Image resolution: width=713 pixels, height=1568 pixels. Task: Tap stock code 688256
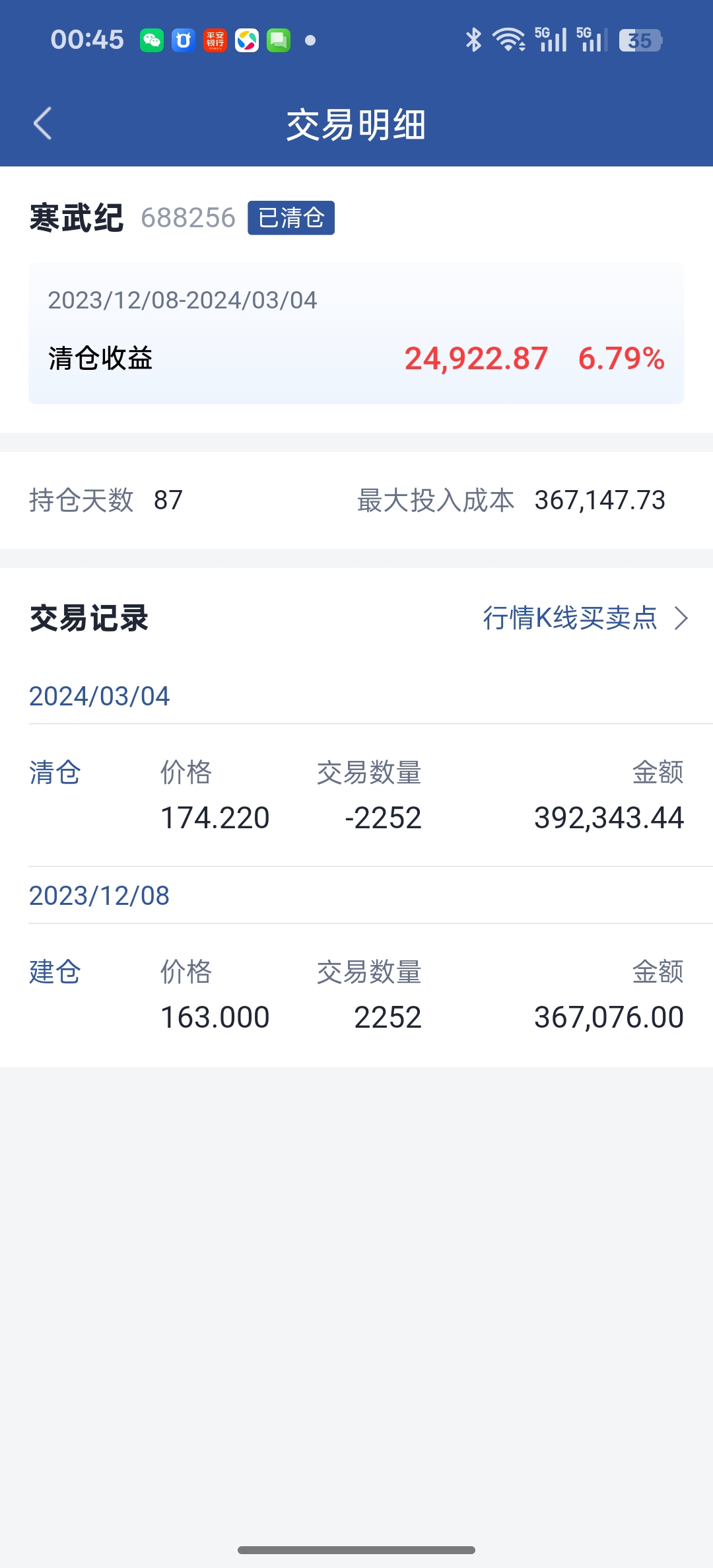tap(188, 218)
